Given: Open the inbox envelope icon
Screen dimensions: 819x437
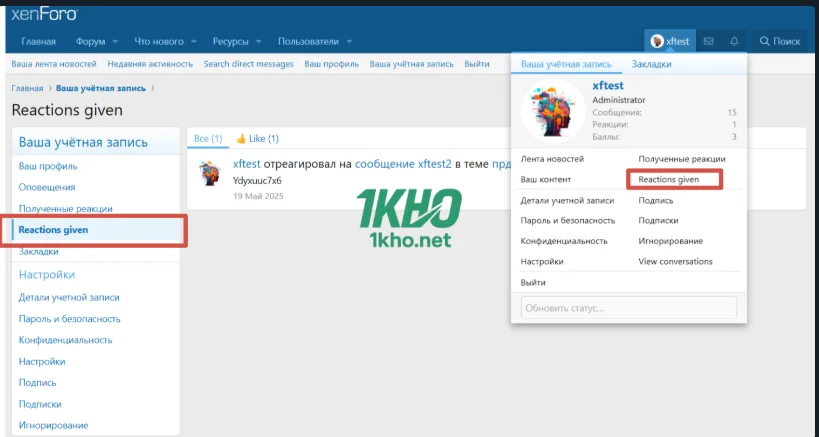Looking at the screenshot, I should point(709,41).
